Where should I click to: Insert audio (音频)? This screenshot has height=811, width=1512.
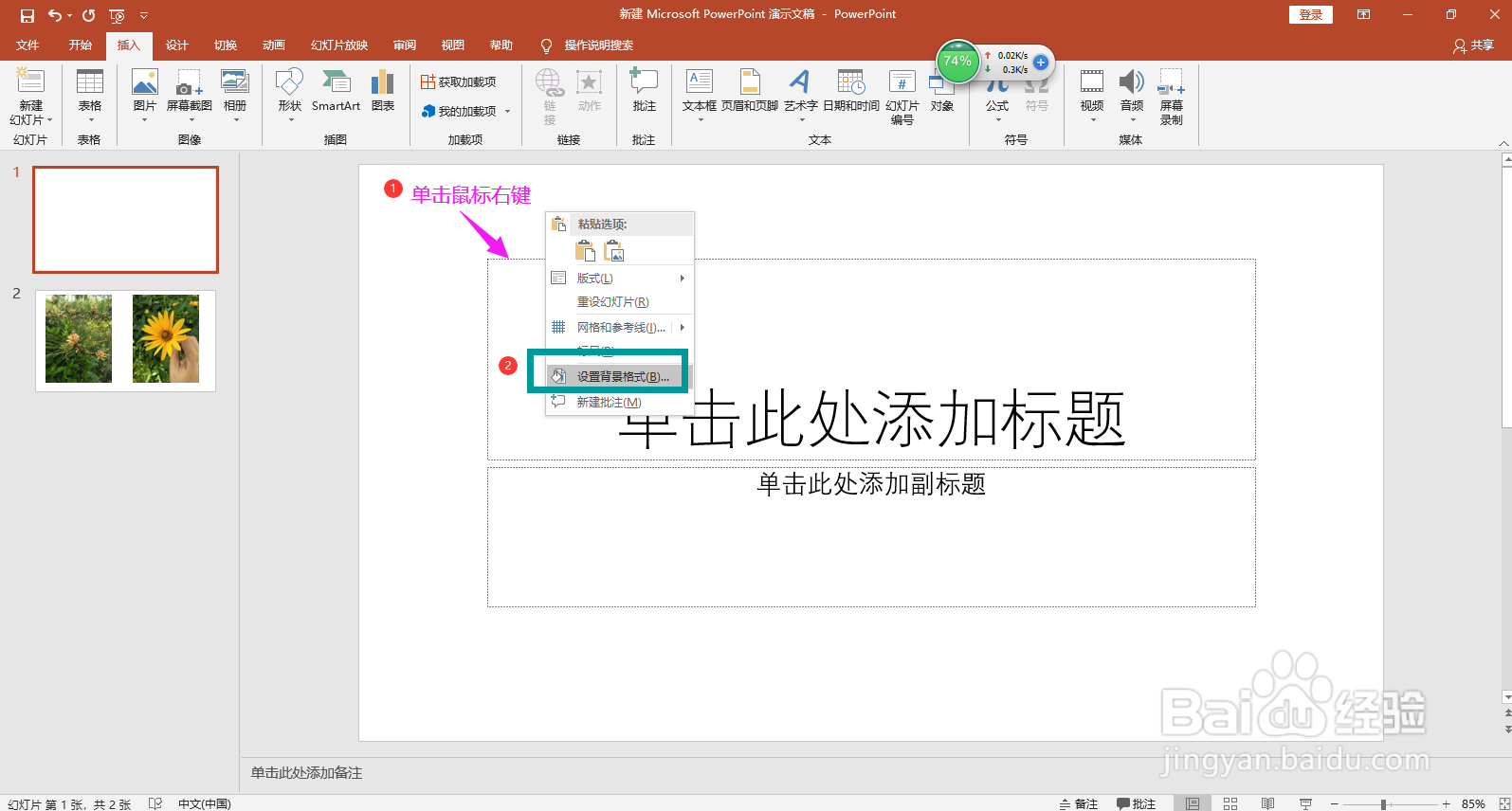click(x=1131, y=97)
